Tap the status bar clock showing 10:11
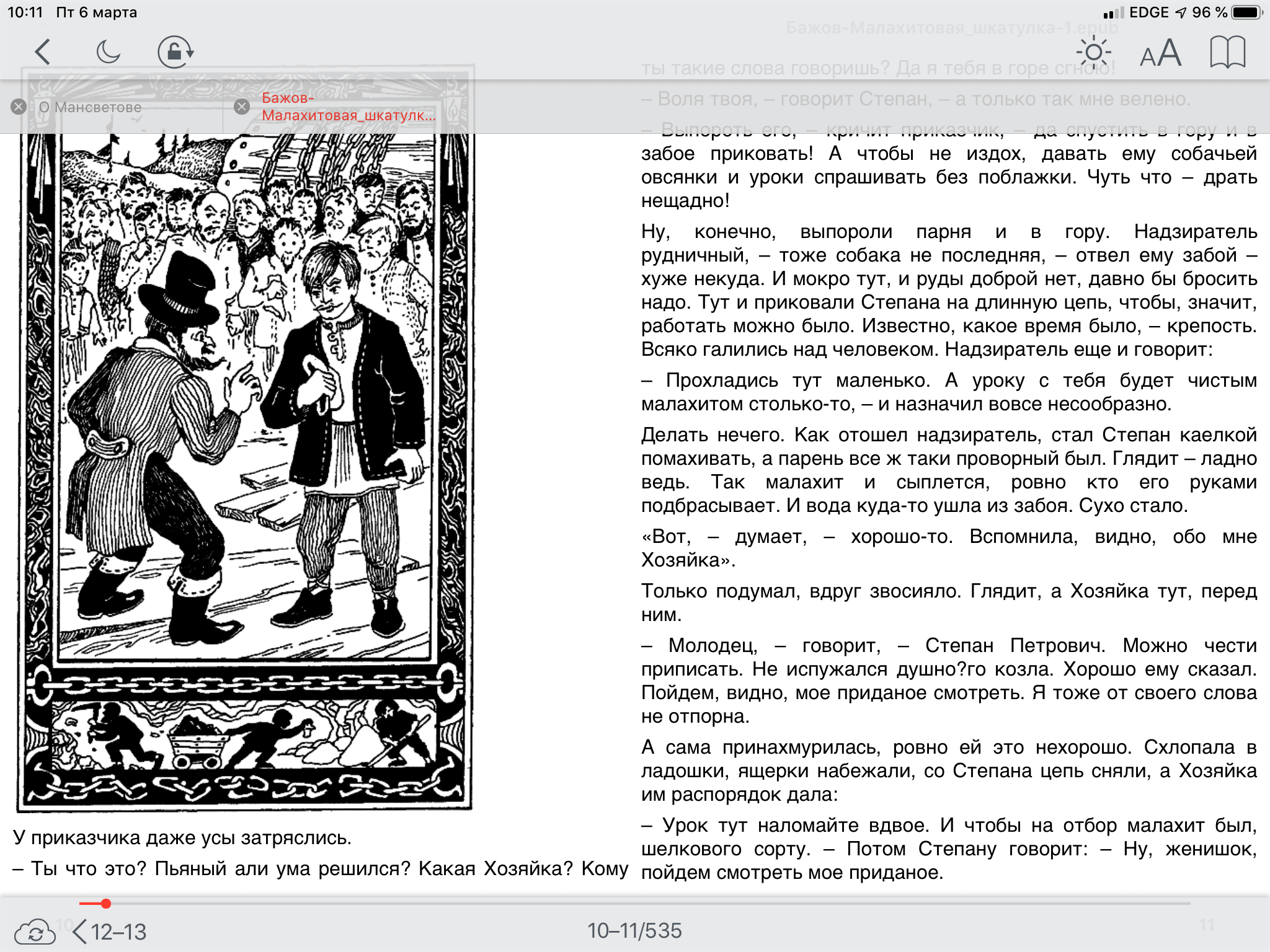Screen dimensions: 1270x952 25,12
